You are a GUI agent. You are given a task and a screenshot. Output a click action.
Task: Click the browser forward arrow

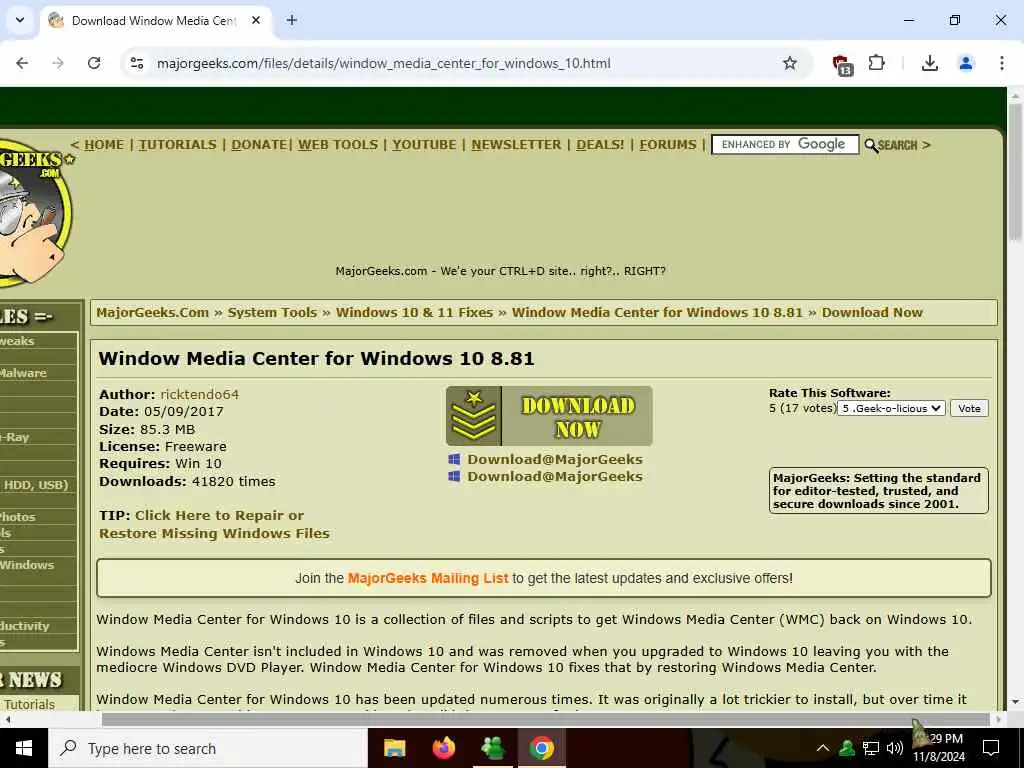[x=58, y=63]
